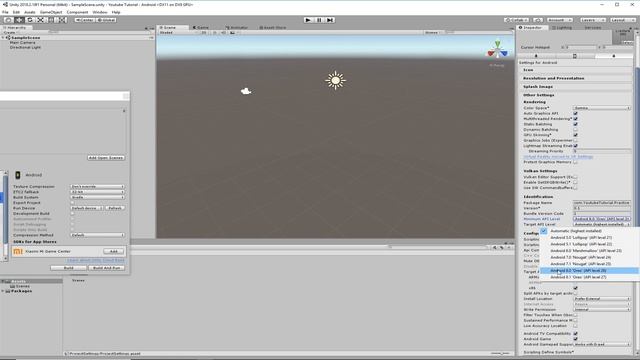Open the GameObject menu
Viewport: 640px width, 360px height.
(51, 12)
